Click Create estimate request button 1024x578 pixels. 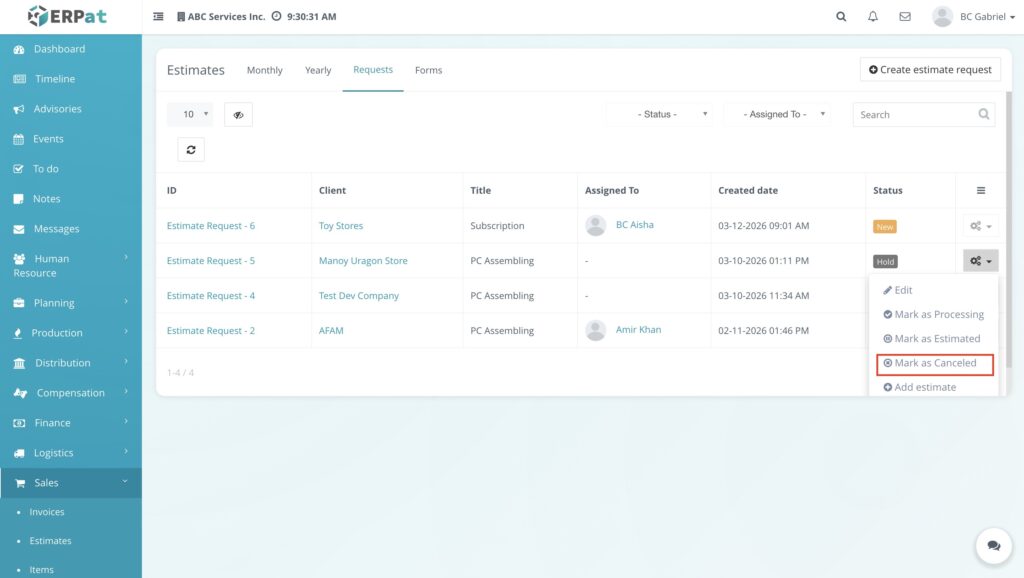click(930, 69)
